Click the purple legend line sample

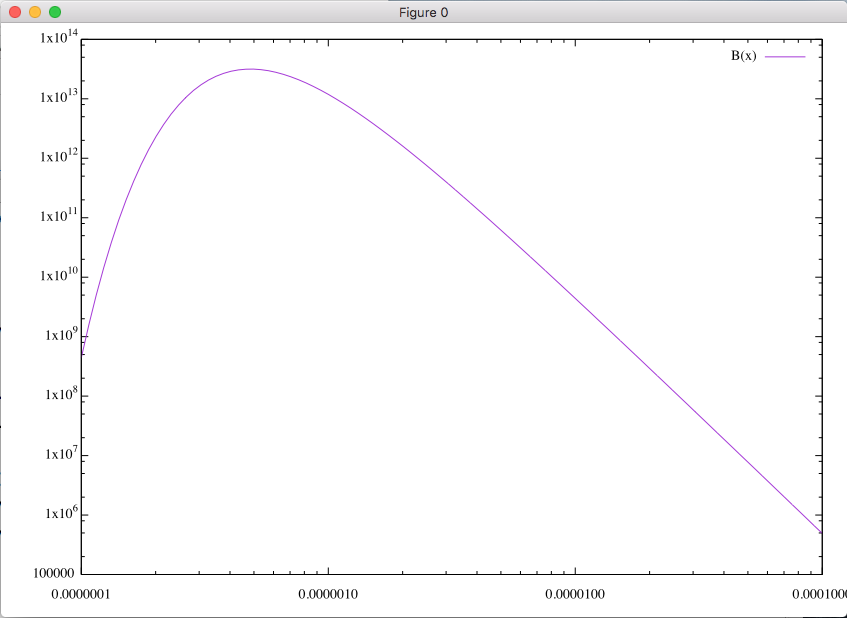point(785,56)
